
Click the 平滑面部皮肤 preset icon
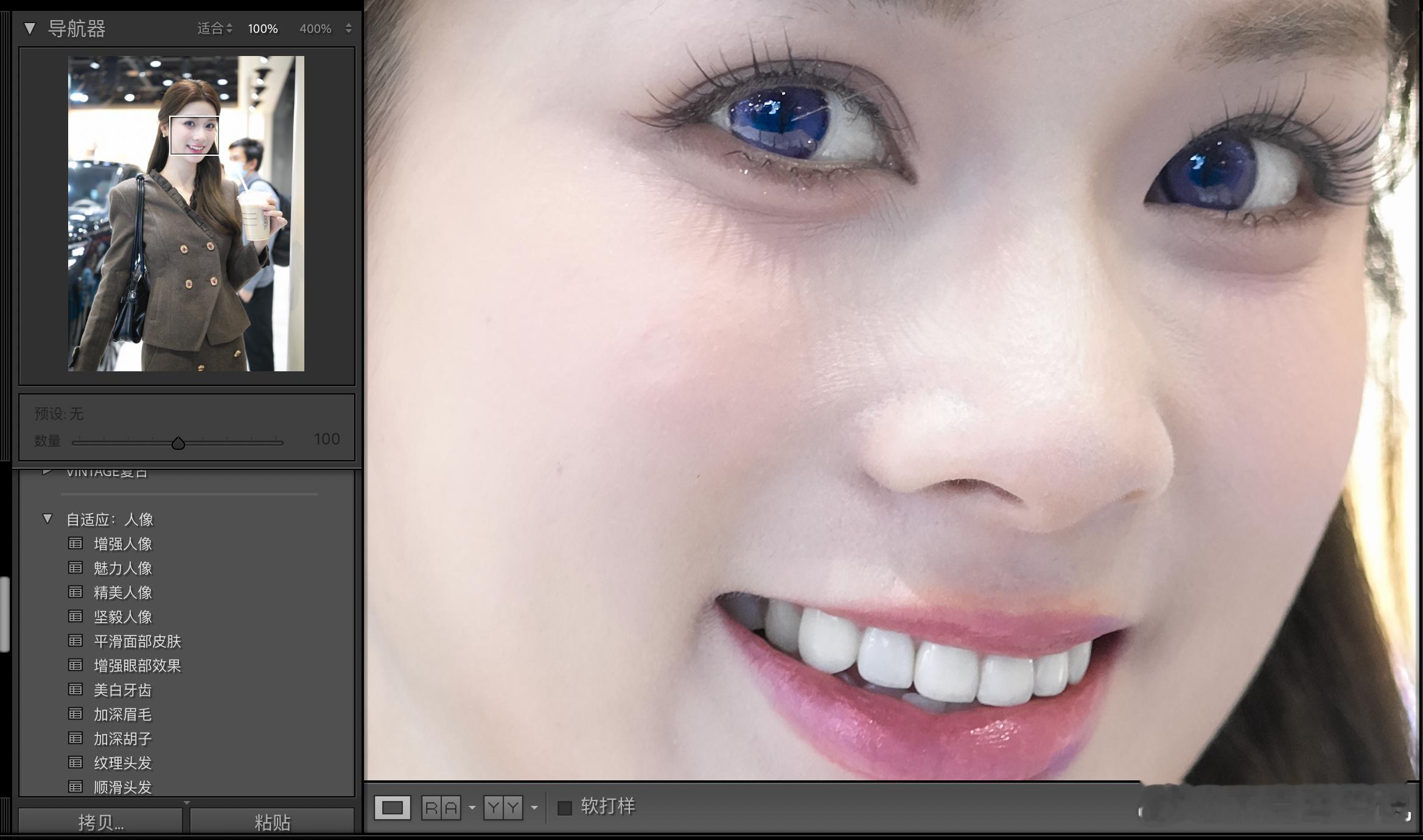click(x=75, y=640)
